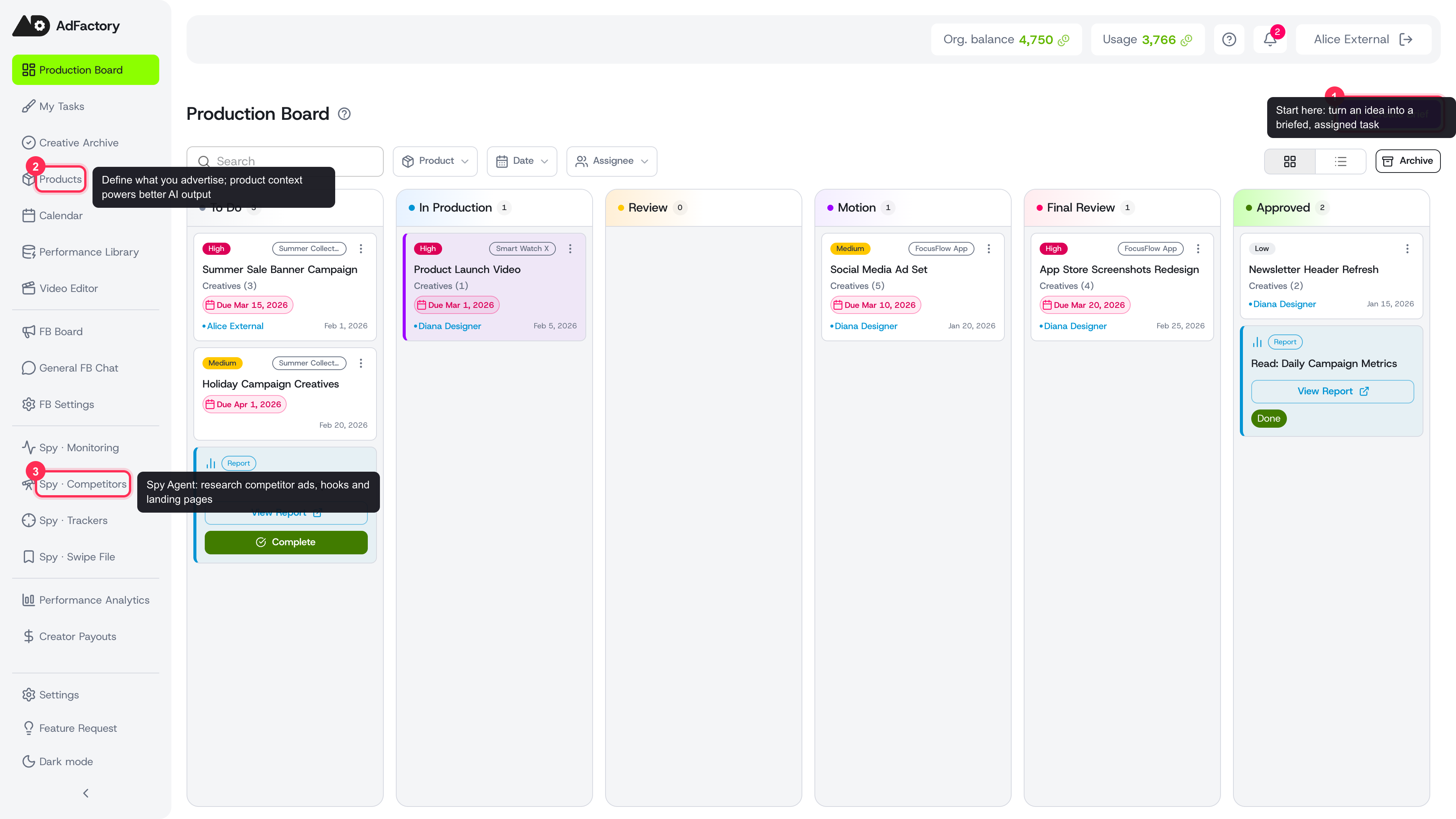Open Creative Archive check icon

(x=28, y=143)
